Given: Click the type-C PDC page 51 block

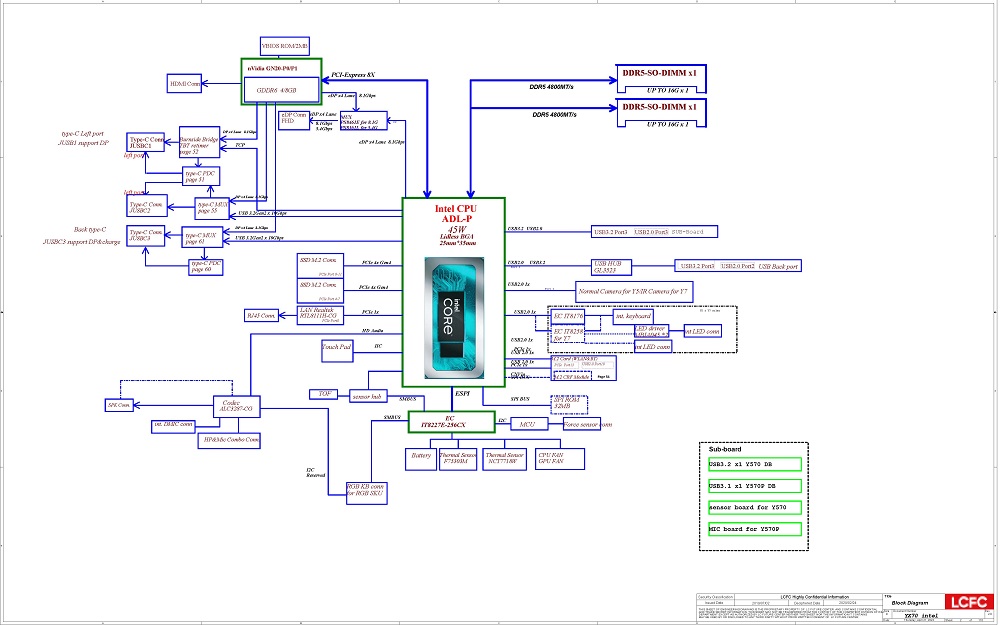Looking at the screenshot, I should click(201, 177).
